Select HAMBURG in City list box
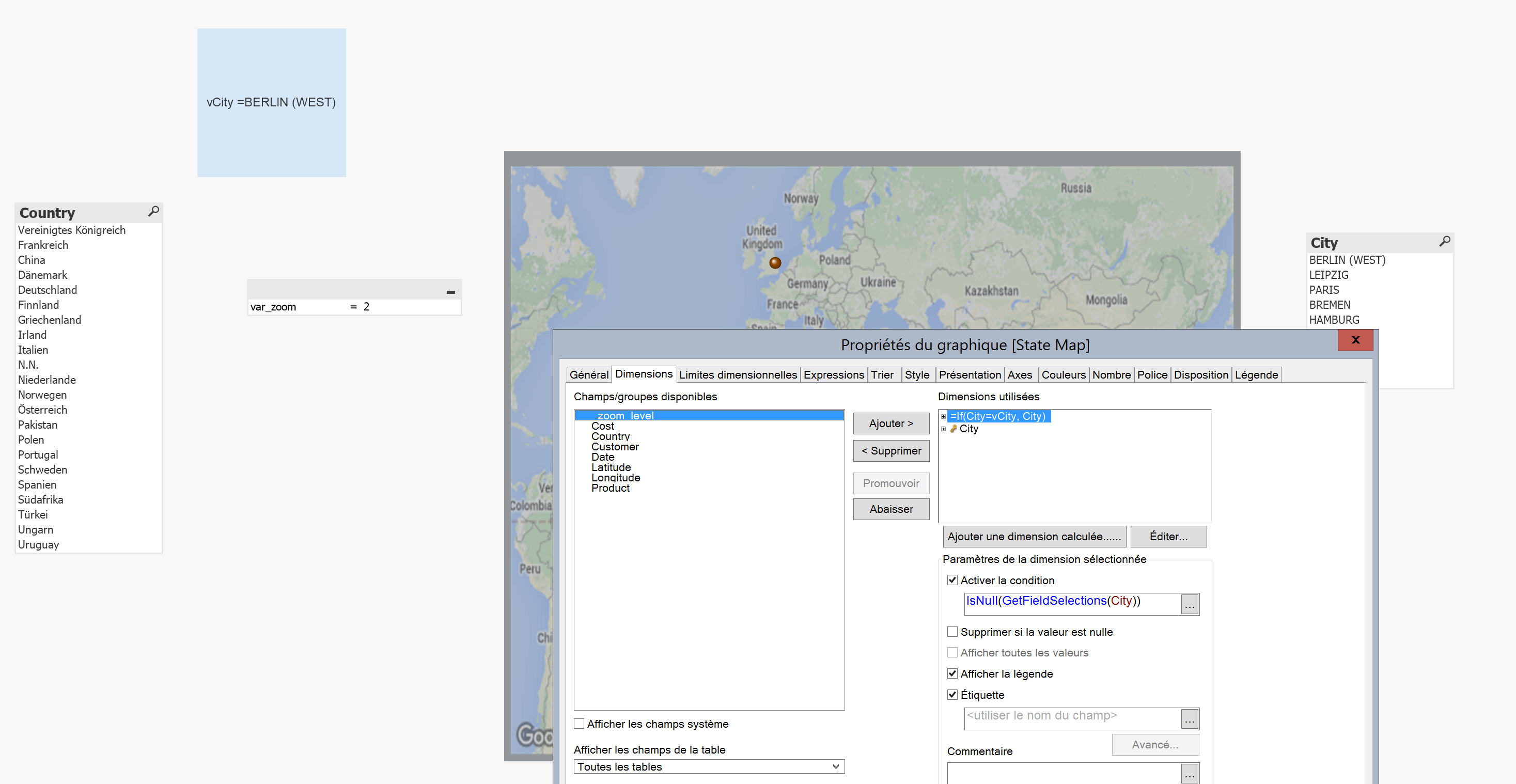 1379,320
